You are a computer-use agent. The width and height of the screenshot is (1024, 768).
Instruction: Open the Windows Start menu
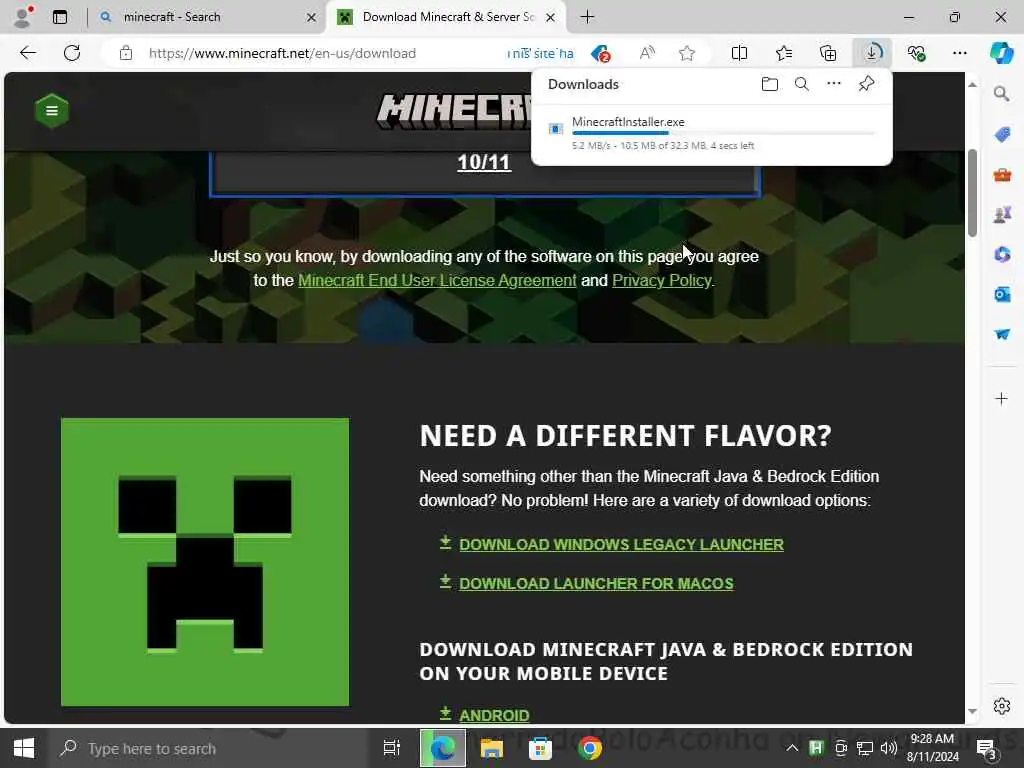coord(24,748)
